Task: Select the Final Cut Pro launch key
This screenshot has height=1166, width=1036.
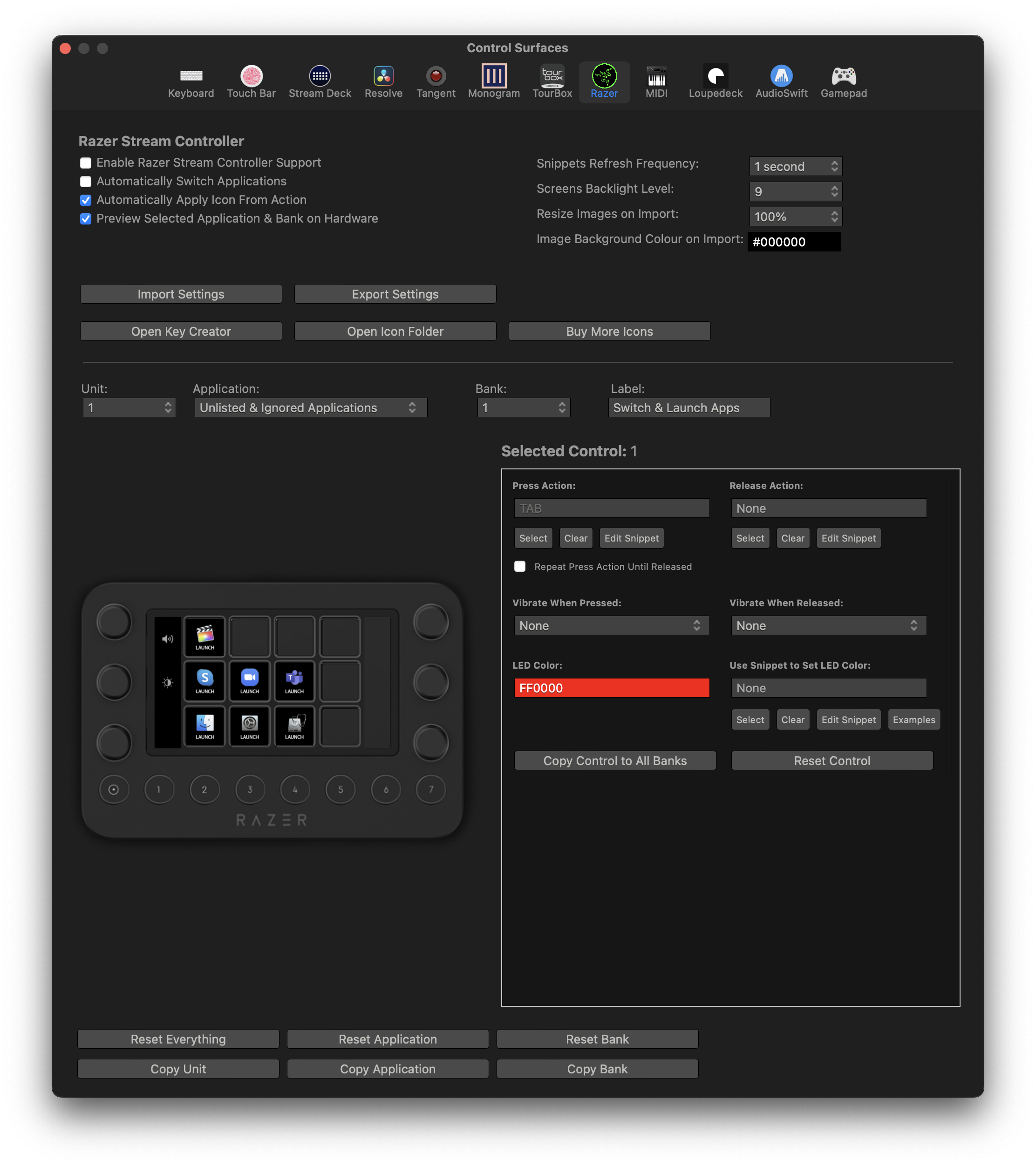Action: pyautogui.click(x=204, y=637)
